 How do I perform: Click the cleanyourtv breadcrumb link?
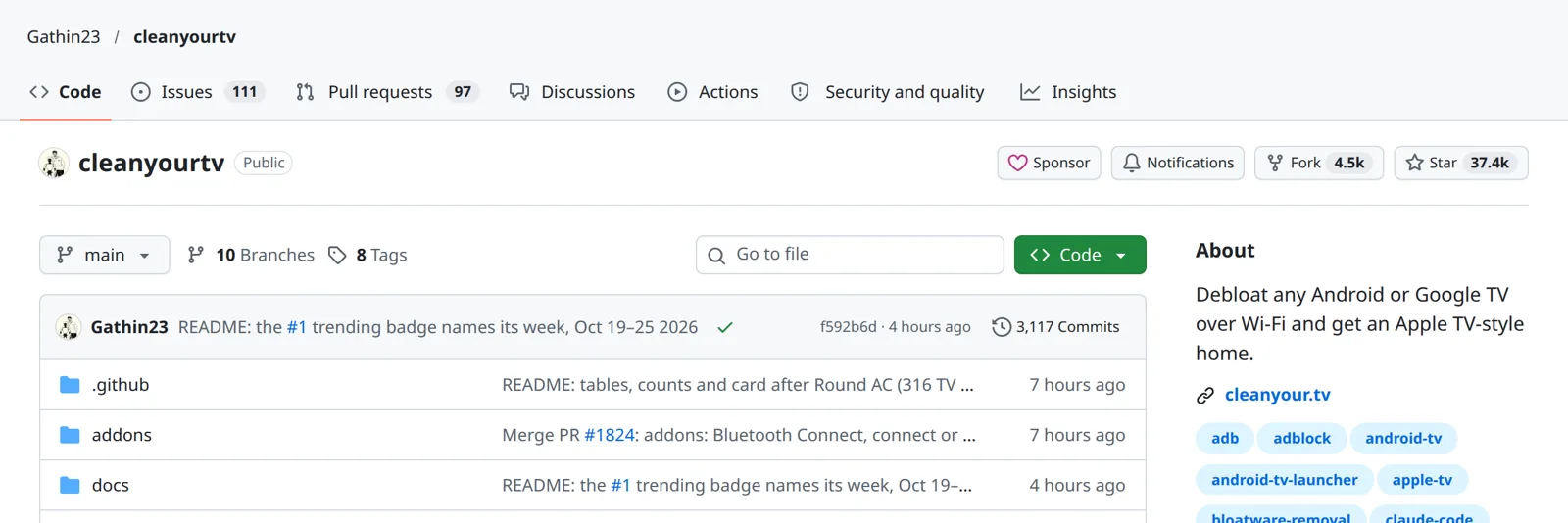click(x=184, y=37)
